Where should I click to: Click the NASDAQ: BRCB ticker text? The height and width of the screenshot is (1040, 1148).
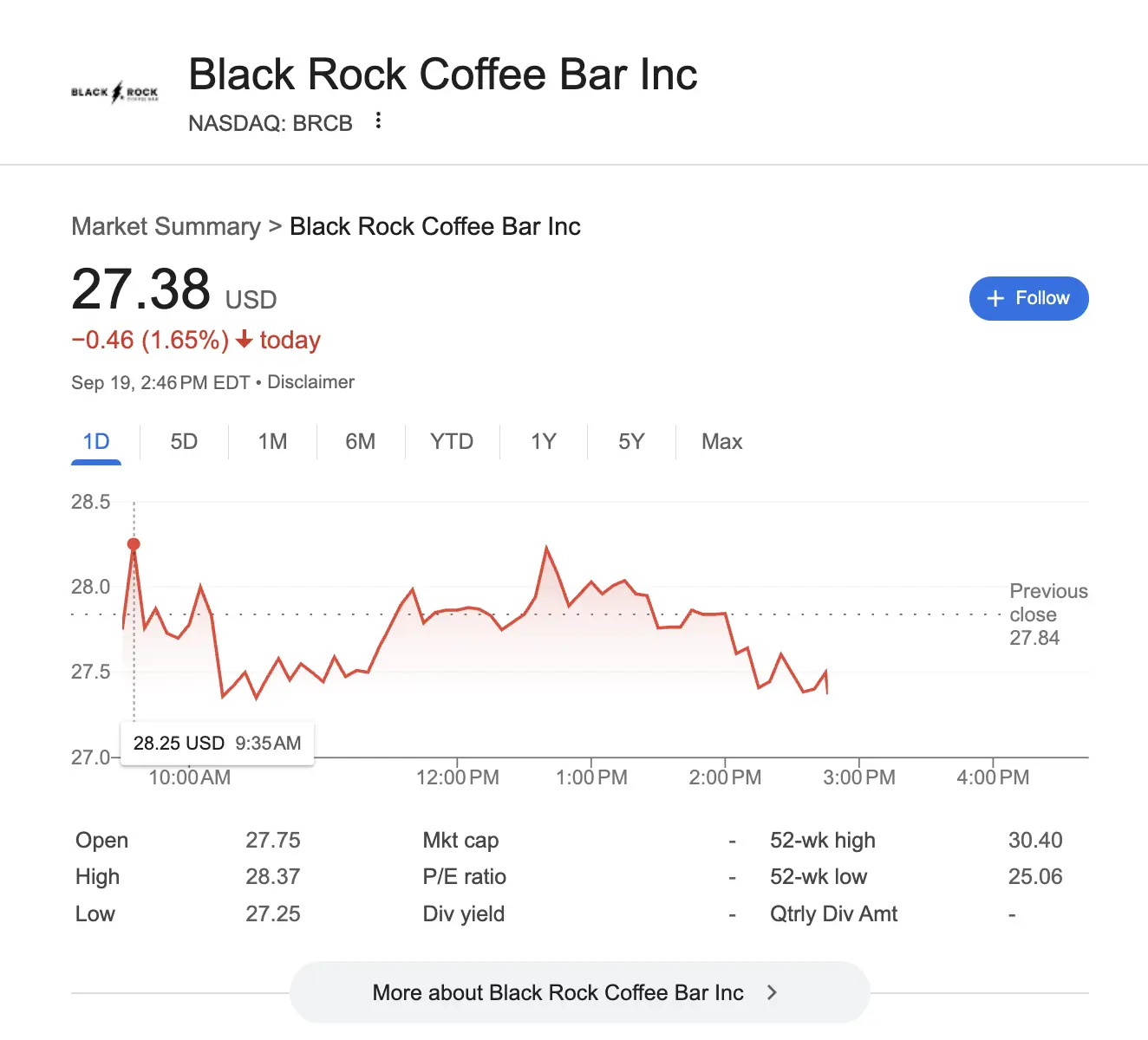coord(270,123)
